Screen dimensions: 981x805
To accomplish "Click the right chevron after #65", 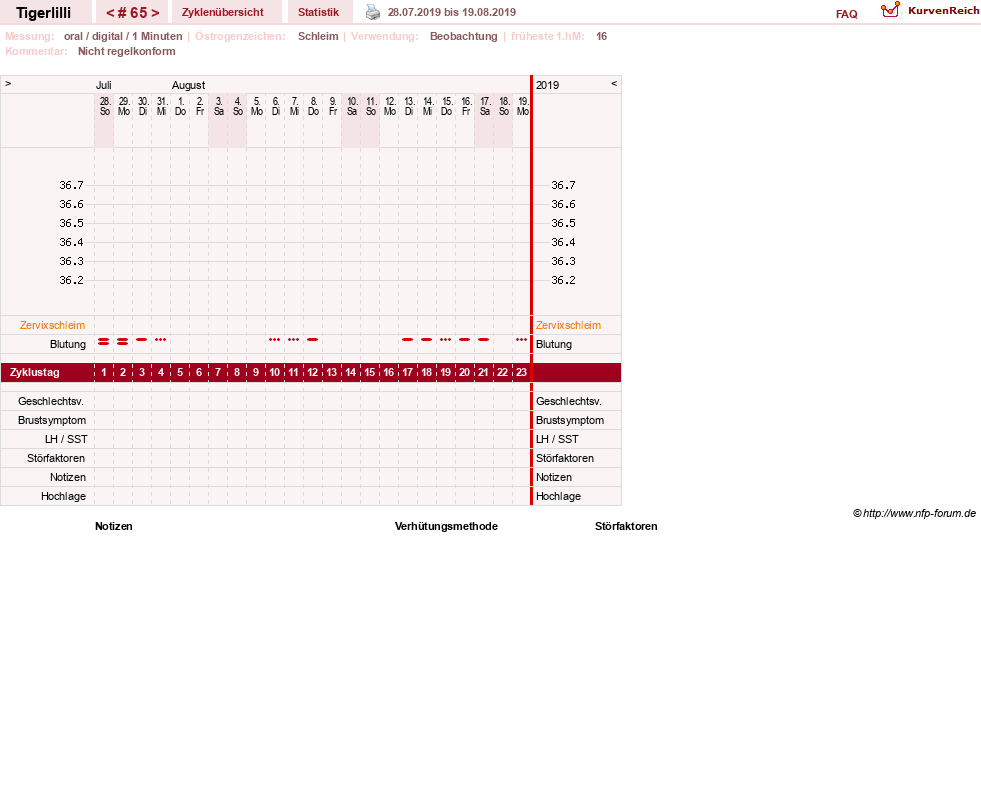I will coord(155,13).
